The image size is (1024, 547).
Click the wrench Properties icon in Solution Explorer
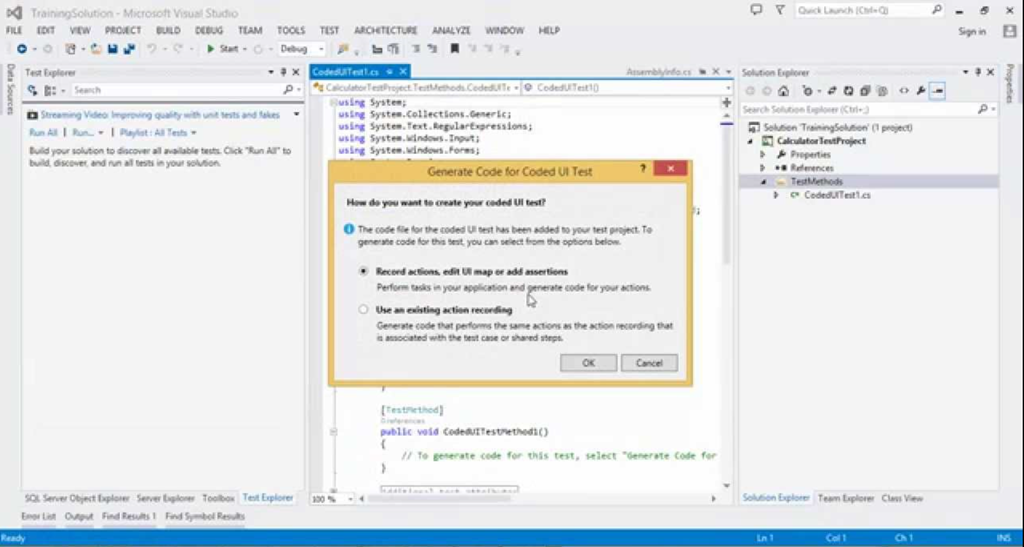tap(920, 90)
